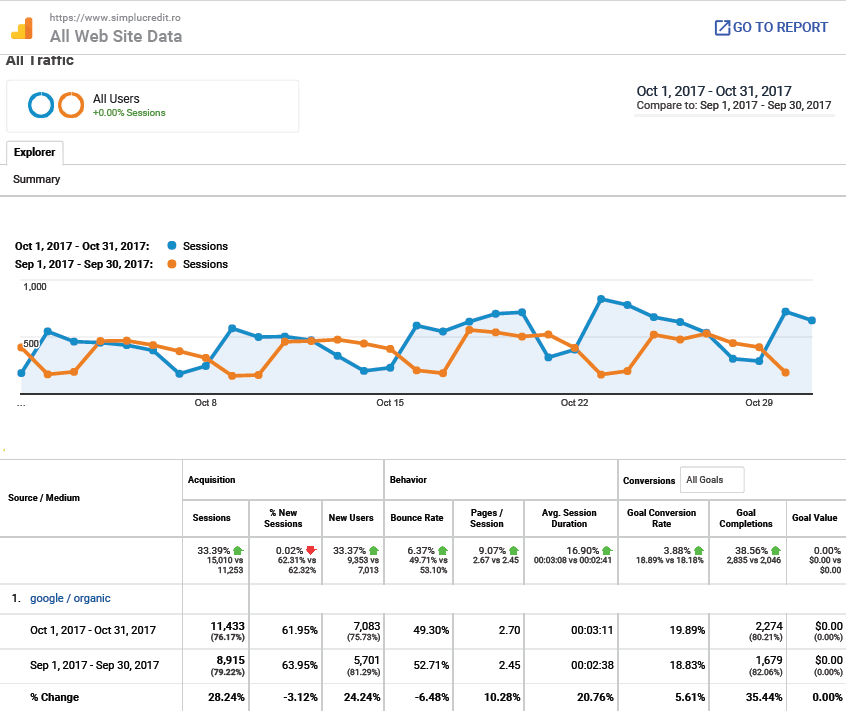Open the GO TO REPORT link

point(780,27)
